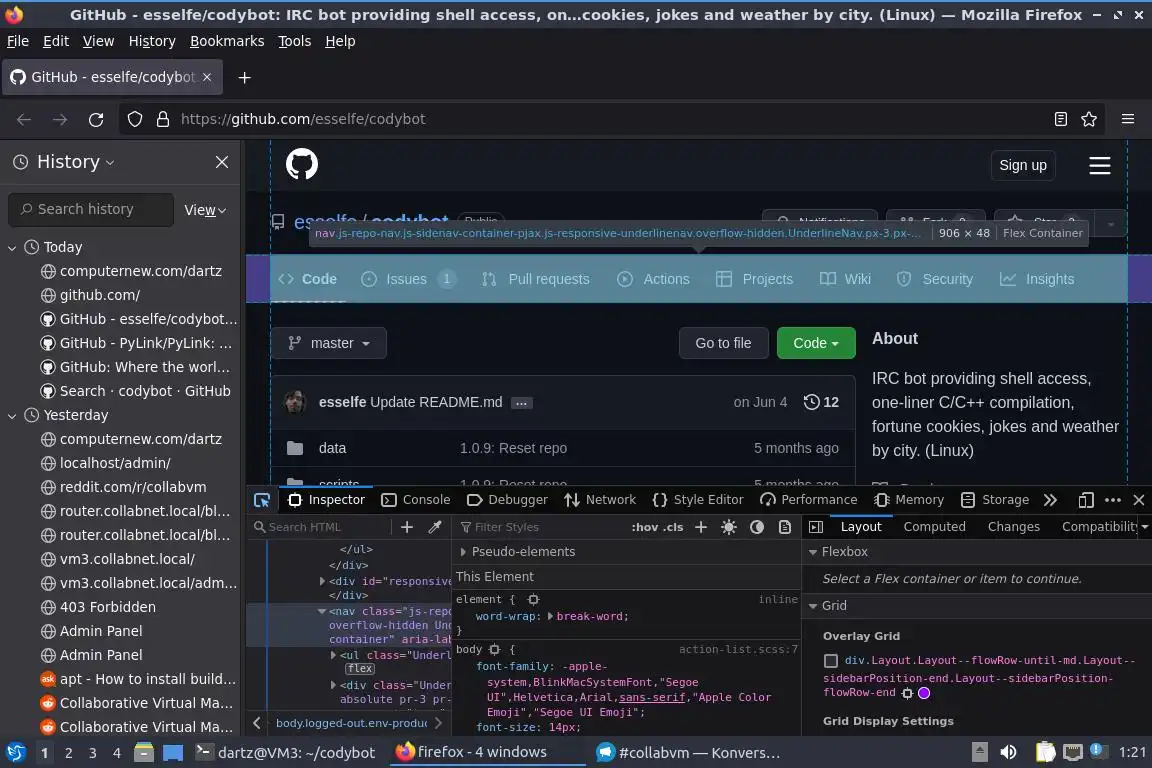Expand the Pseudo-elements section
The height and width of the screenshot is (768, 1152).
pos(463,552)
